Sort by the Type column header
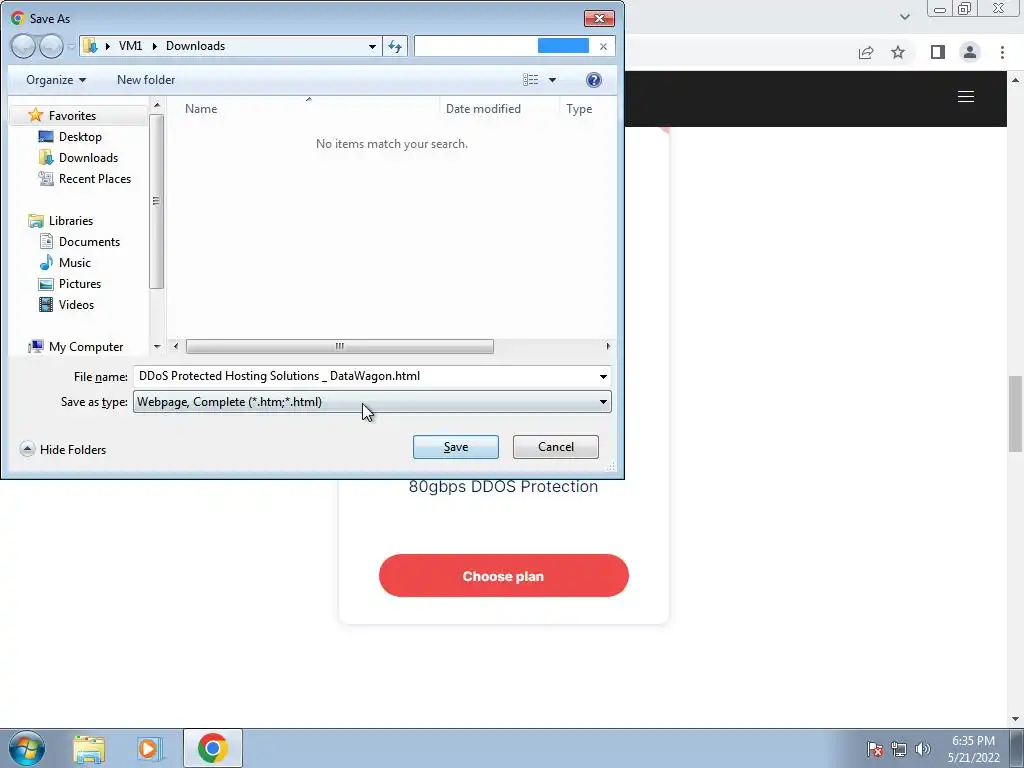This screenshot has width=1024, height=768. (579, 109)
